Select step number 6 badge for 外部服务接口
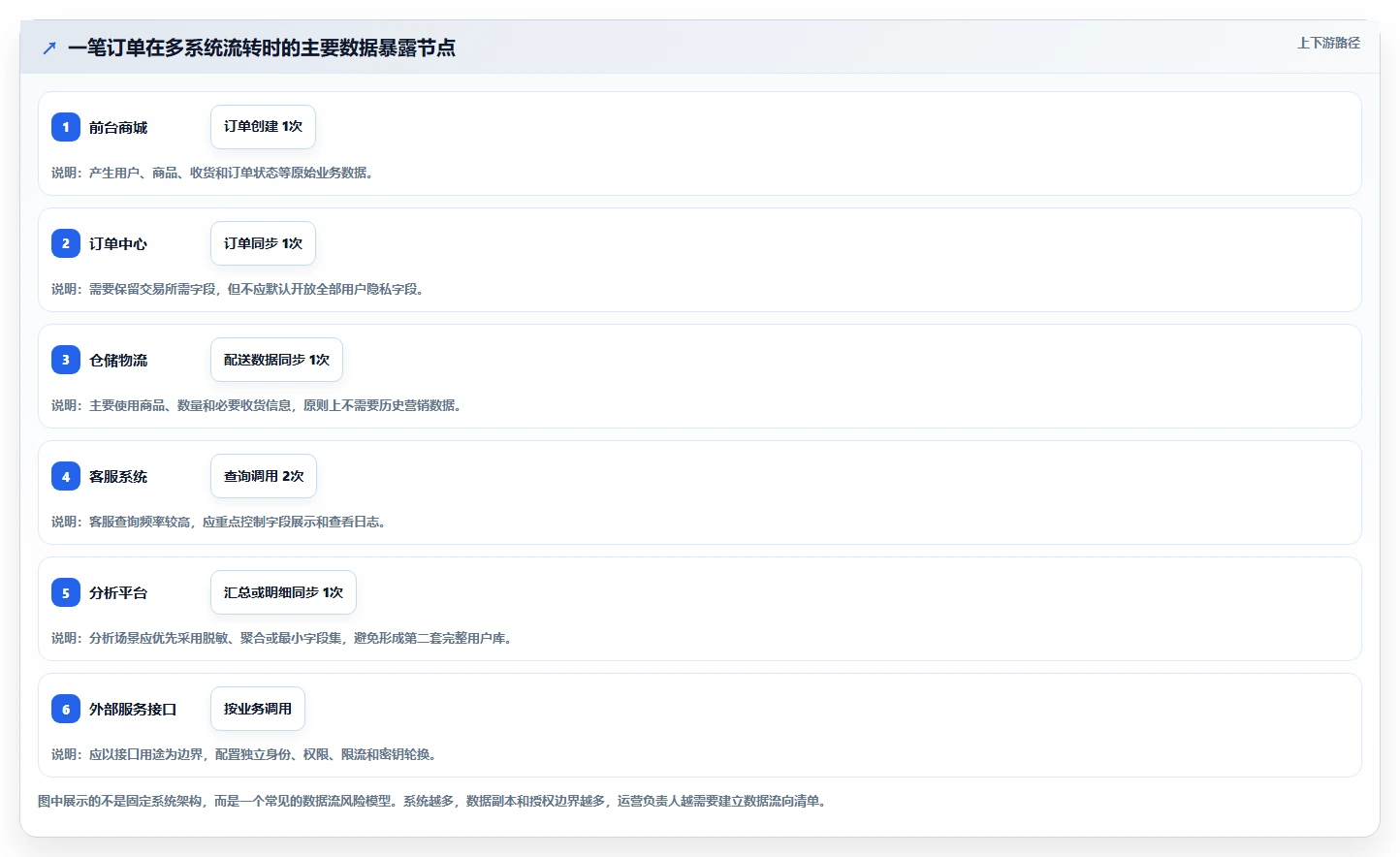 coord(66,709)
